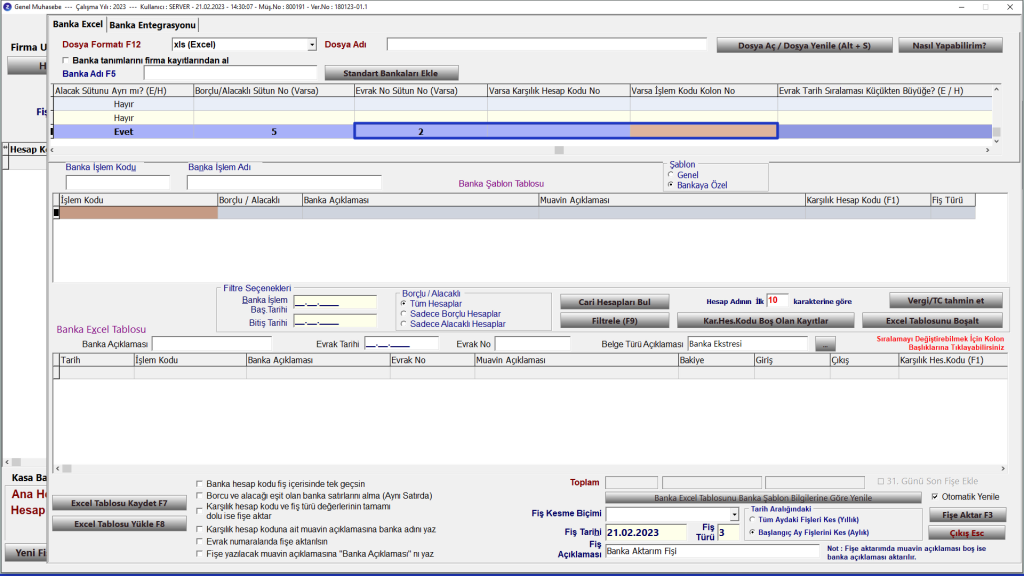This screenshot has height=576, width=1024.
Task: Choose Sadece Borçlu Hesaplar option
Action: point(404,313)
